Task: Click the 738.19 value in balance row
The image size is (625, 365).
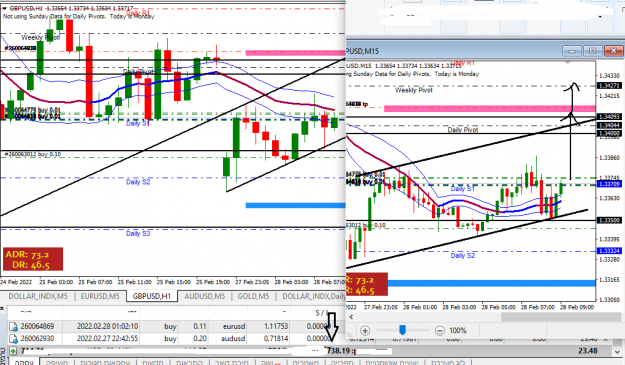Action: coord(338,351)
